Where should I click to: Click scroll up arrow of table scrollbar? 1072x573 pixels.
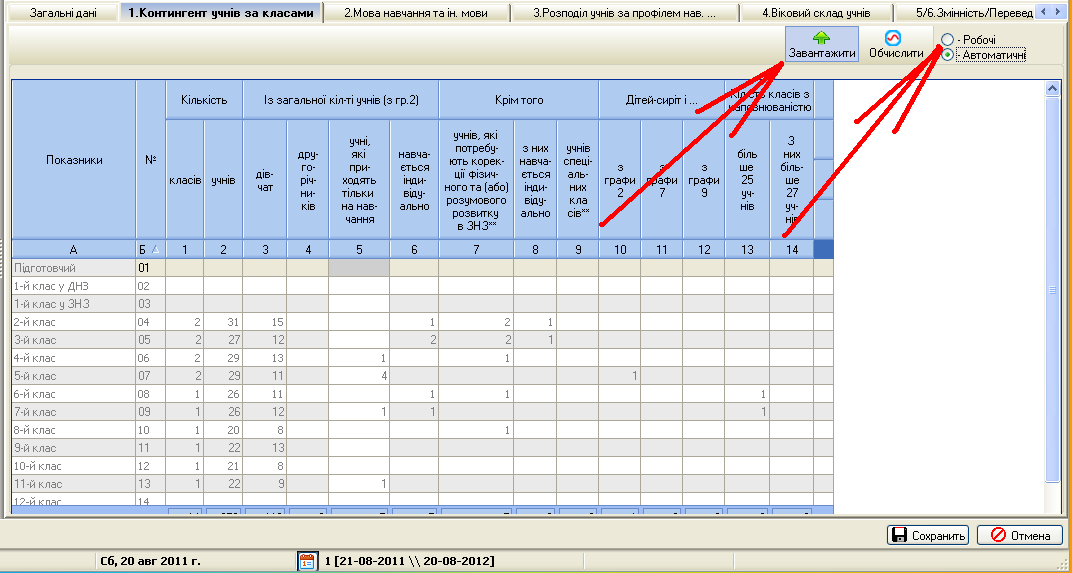click(x=1053, y=89)
